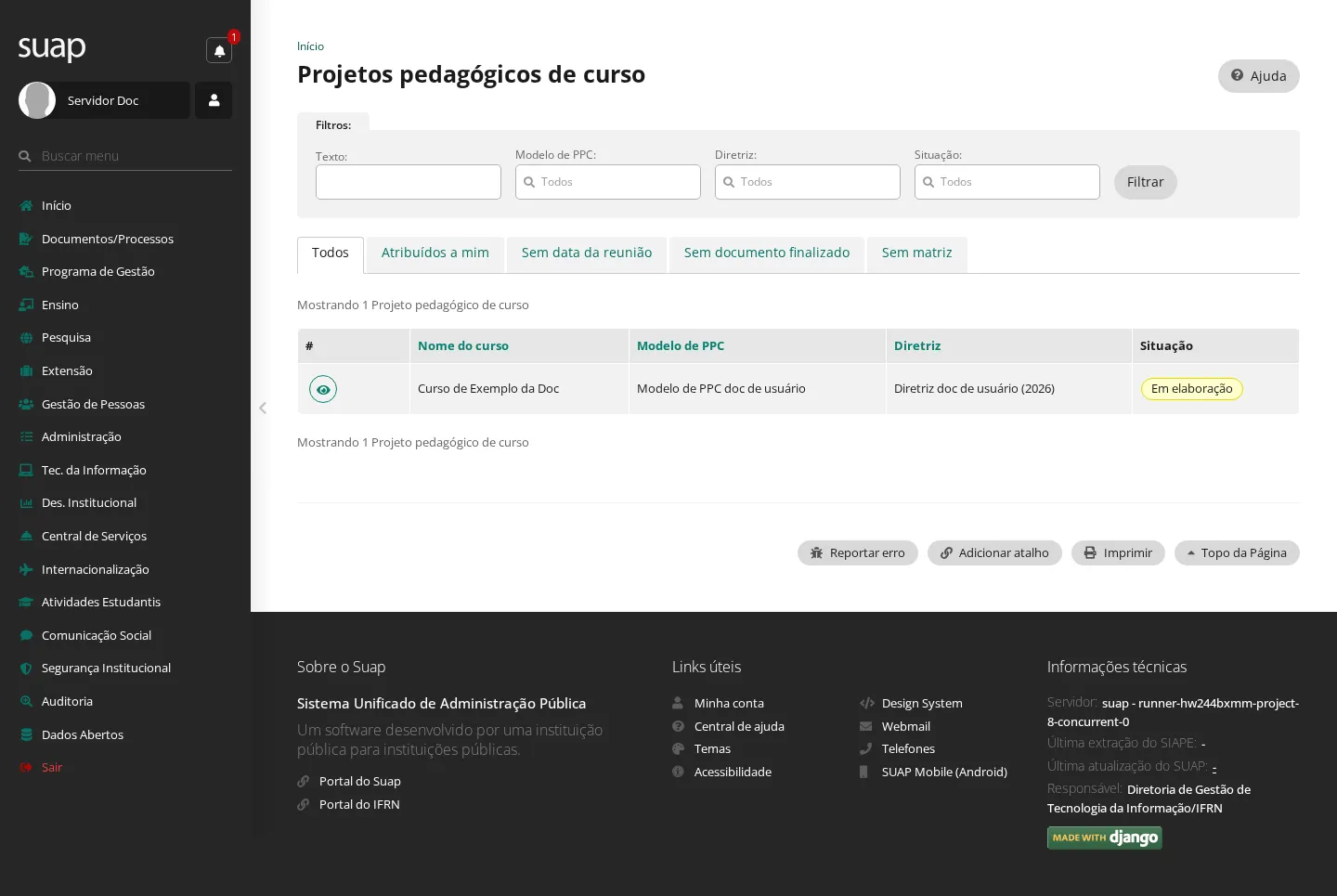1337x896 pixels.
Task: Open the Diretriz filter dropdown
Action: click(808, 182)
